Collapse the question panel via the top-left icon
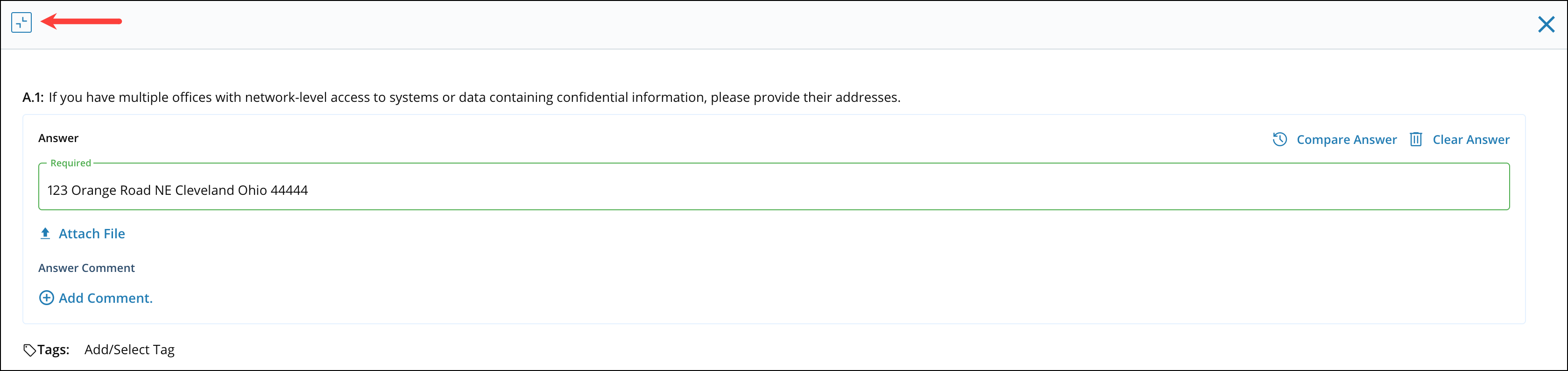 (x=22, y=22)
